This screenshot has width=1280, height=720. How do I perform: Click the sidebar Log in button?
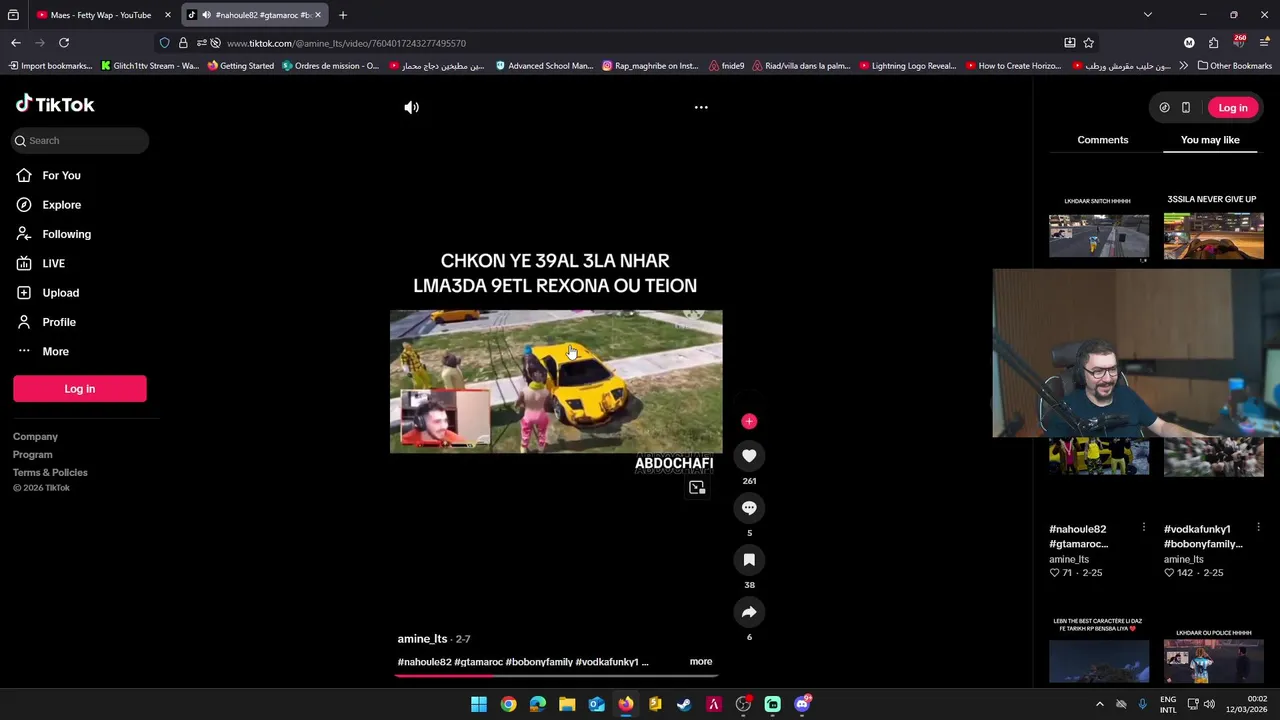click(80, 388)
